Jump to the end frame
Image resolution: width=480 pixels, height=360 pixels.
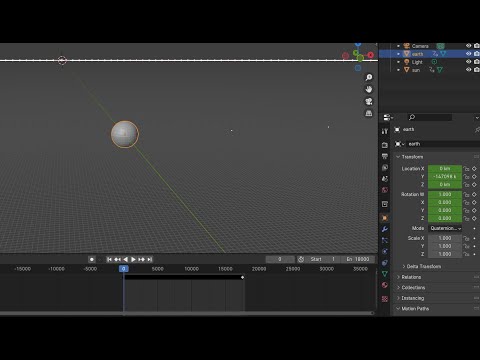150,259
